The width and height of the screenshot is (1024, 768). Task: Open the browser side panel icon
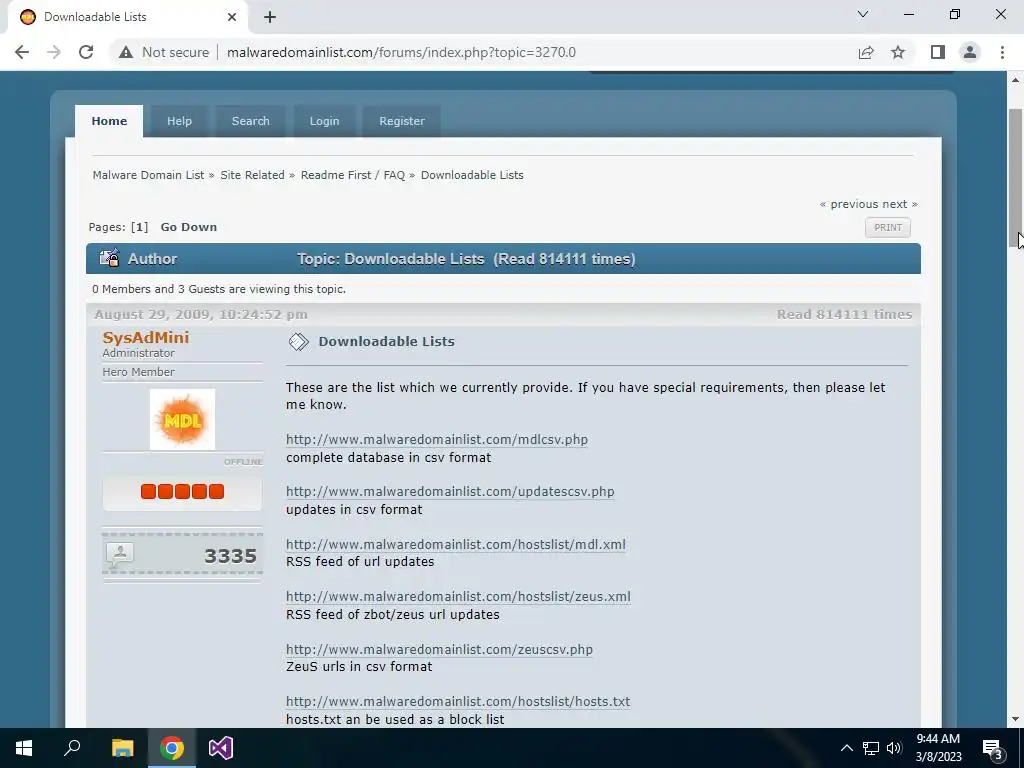pyautogui.click(x=938, y=52)
